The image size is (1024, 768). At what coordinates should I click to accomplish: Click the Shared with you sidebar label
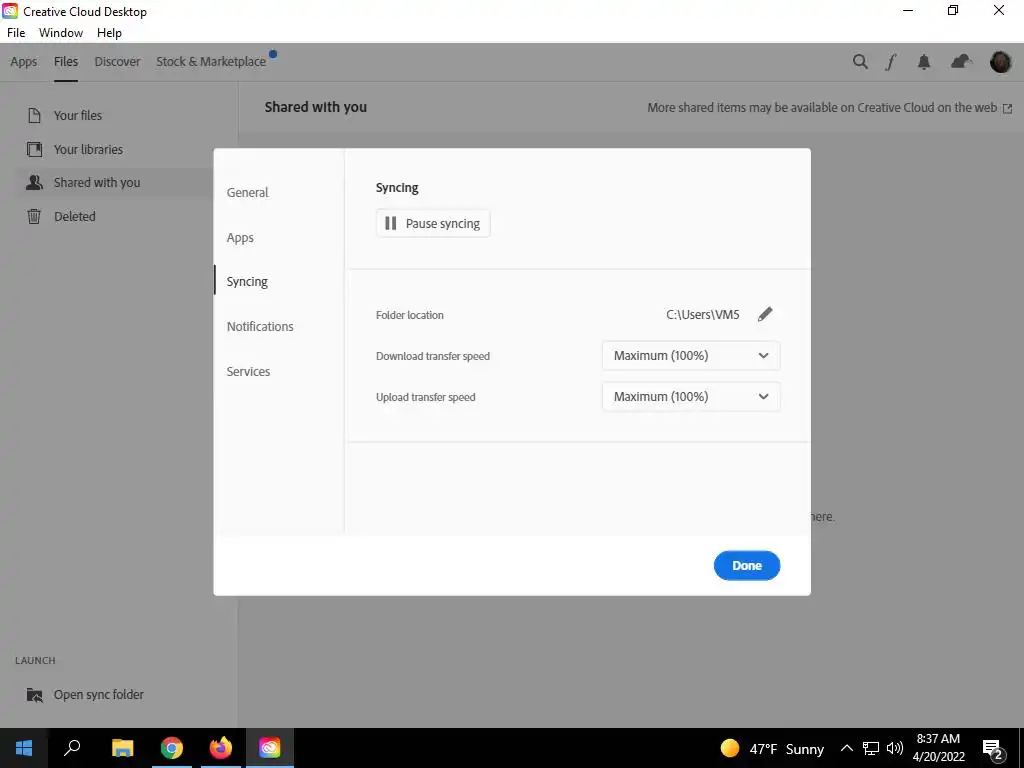(97, 183)
